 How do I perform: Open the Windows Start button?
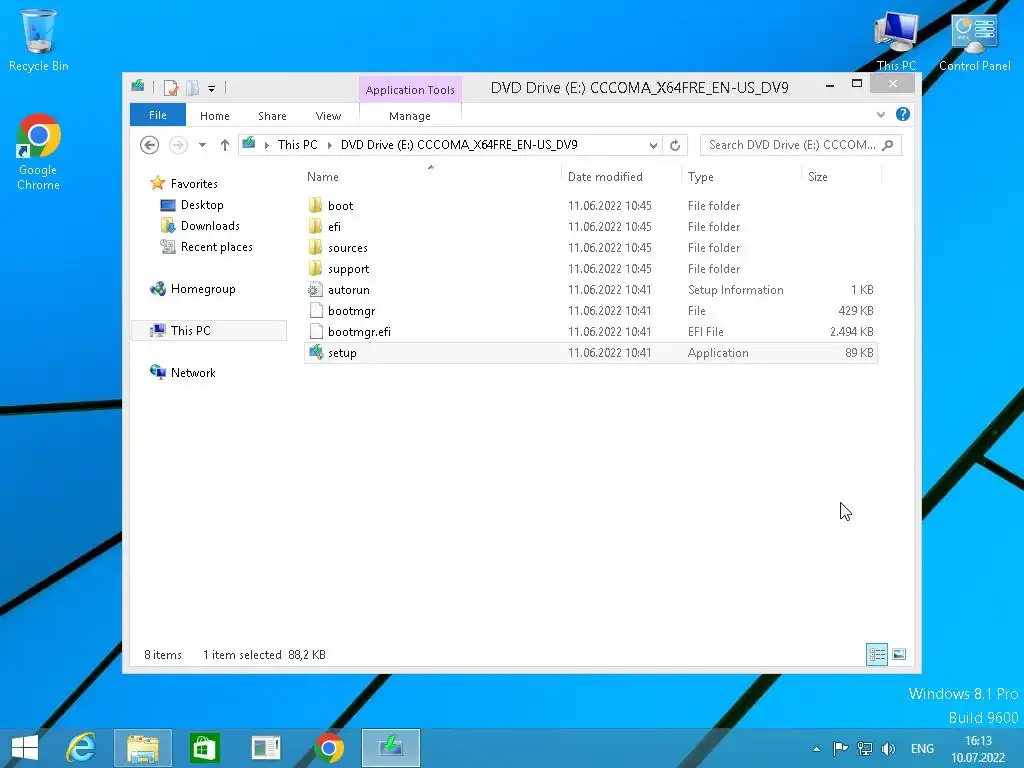click(x=25, y=748)
